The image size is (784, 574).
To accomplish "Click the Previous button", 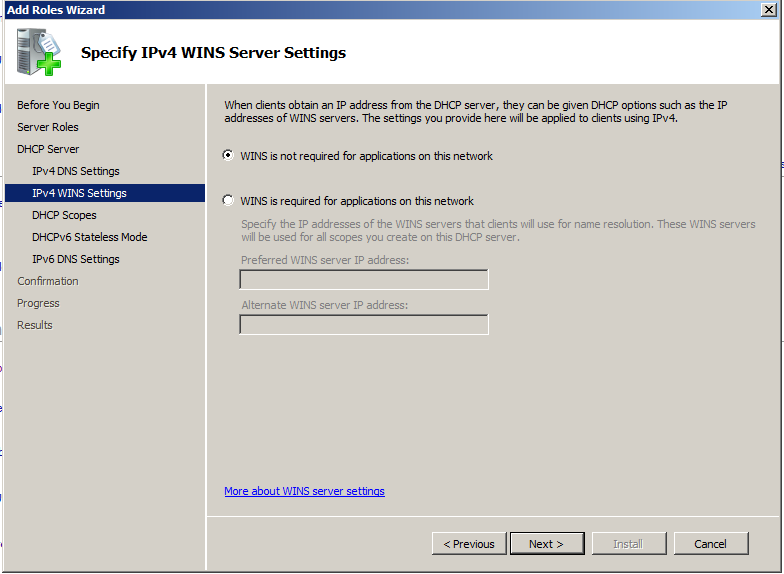I will tap(469, 544).
